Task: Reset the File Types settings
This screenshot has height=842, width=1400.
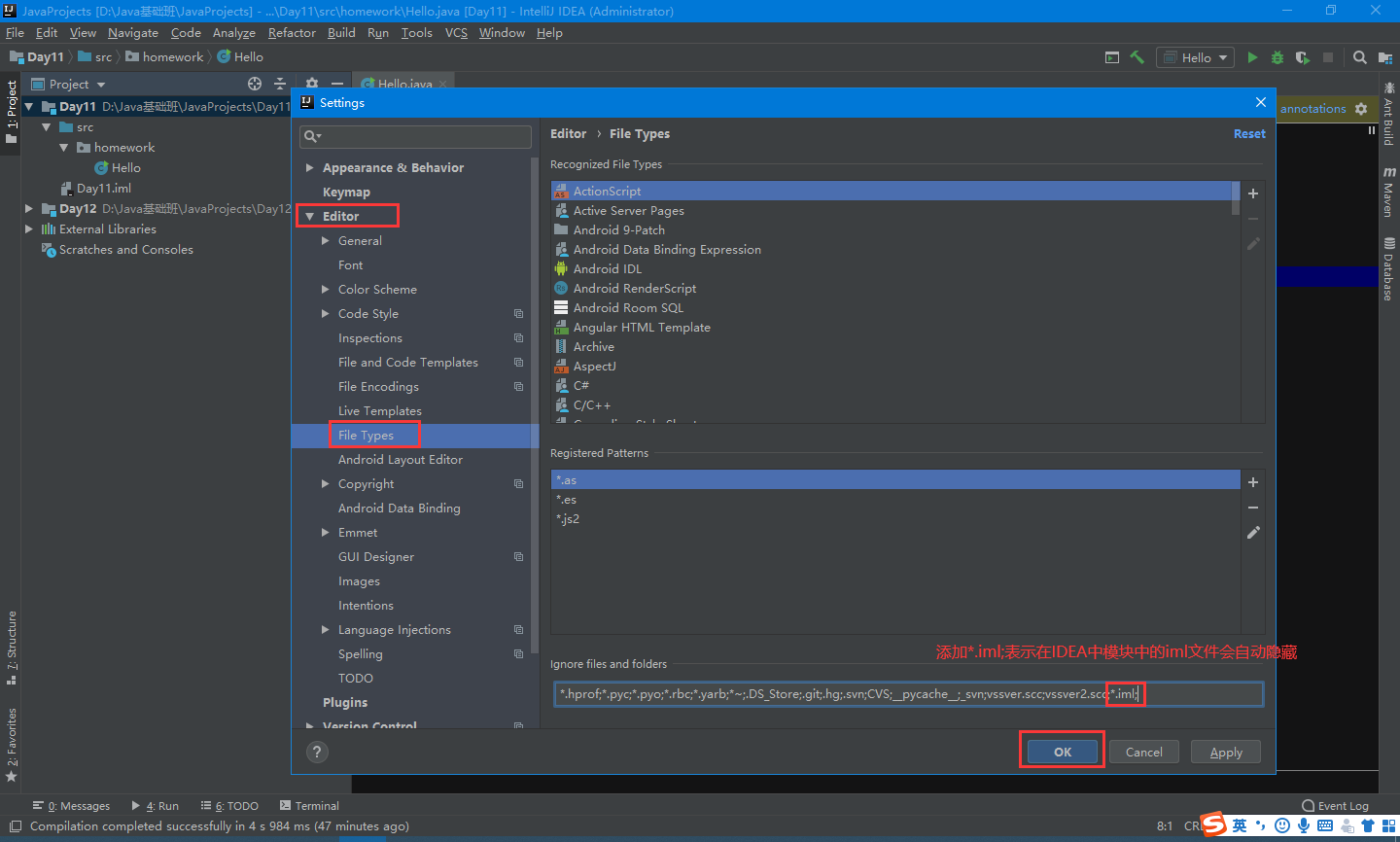Action: pos(1249,134)
